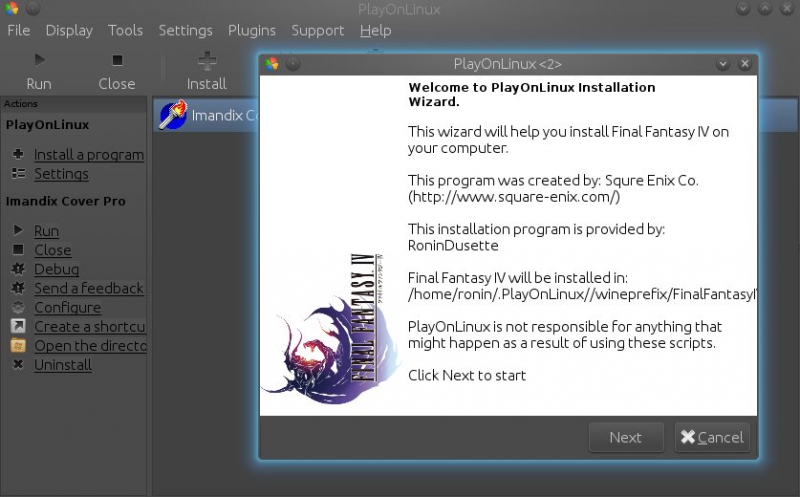Click the folder icon beside Open the directory
Viewport: 800px width, 497px height.
(x=18, y=345)
